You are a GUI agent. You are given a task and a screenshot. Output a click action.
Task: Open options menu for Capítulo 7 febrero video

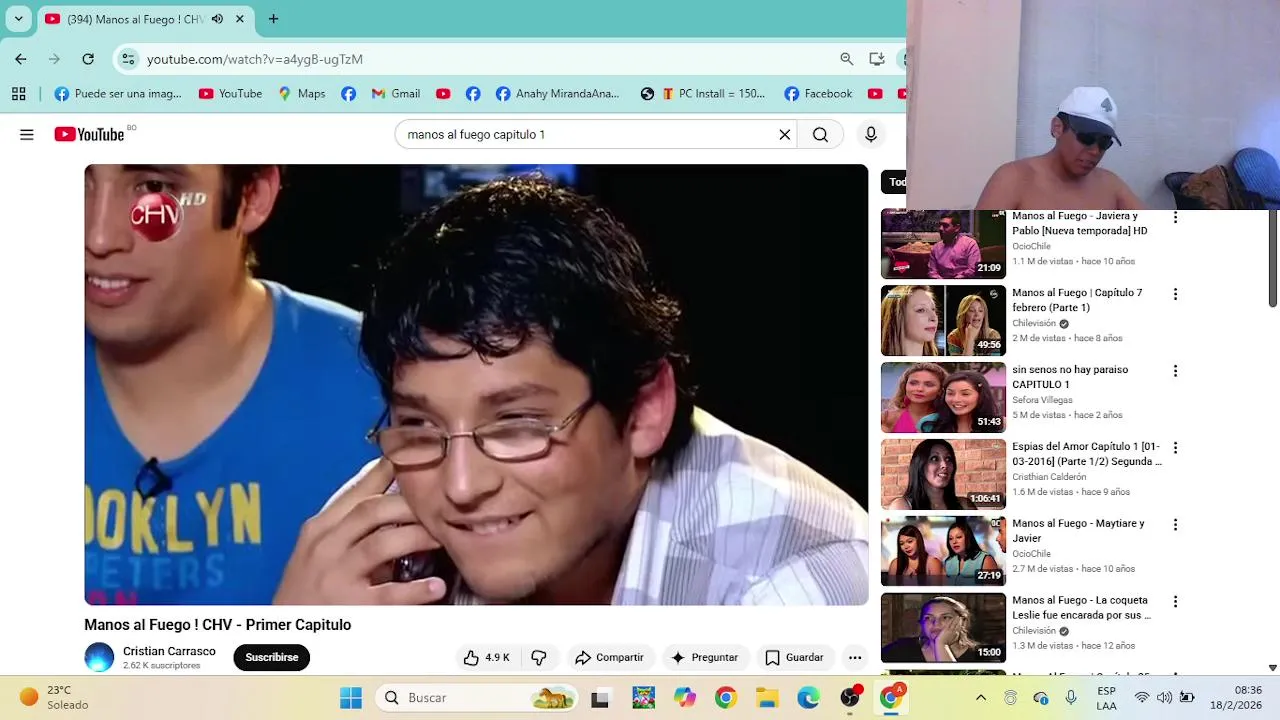[x=1175, y=294]
